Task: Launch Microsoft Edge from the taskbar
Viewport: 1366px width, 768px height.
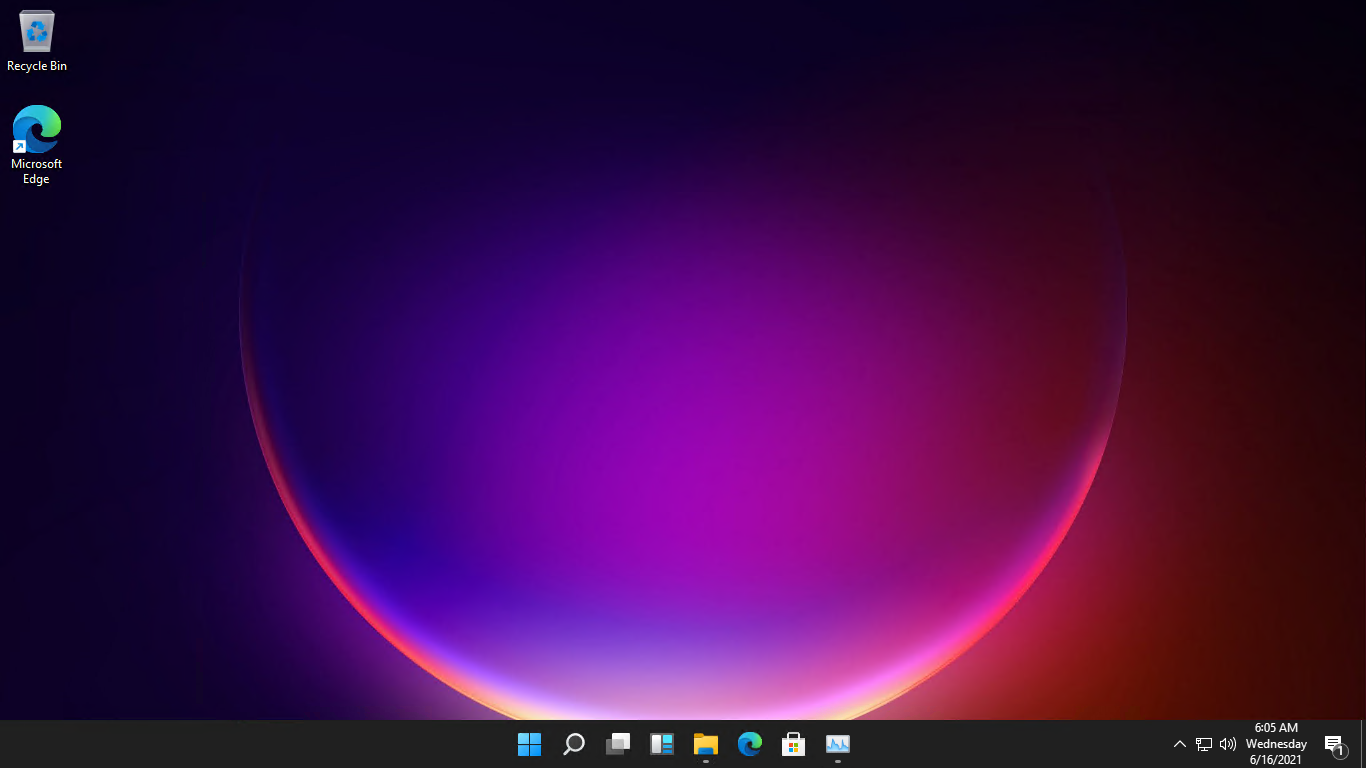Action: pyautogui.click(x=750, y=744)
